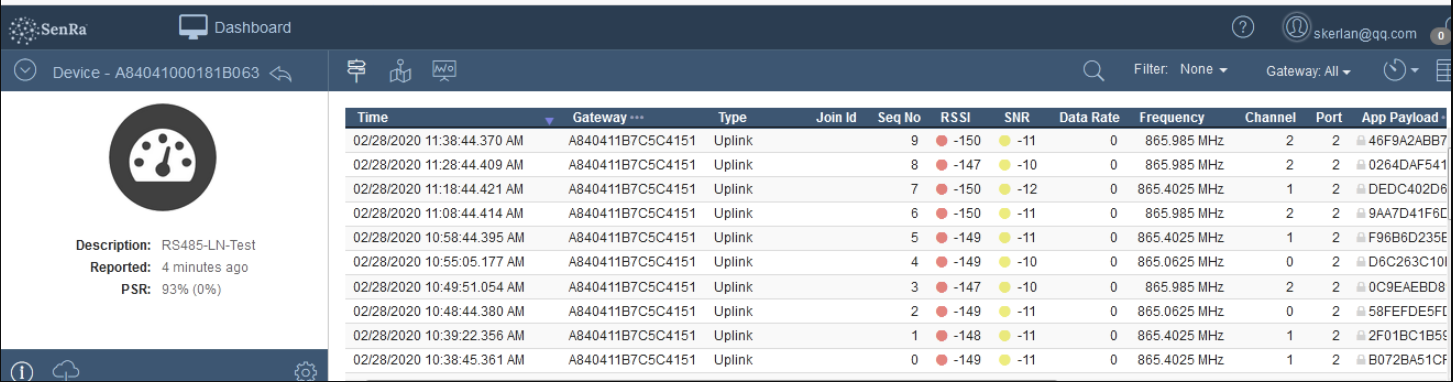Screen dimensions: 1453x382
Task: Select row with time 11:28:44.409 AM
Action: click(898, 165)
